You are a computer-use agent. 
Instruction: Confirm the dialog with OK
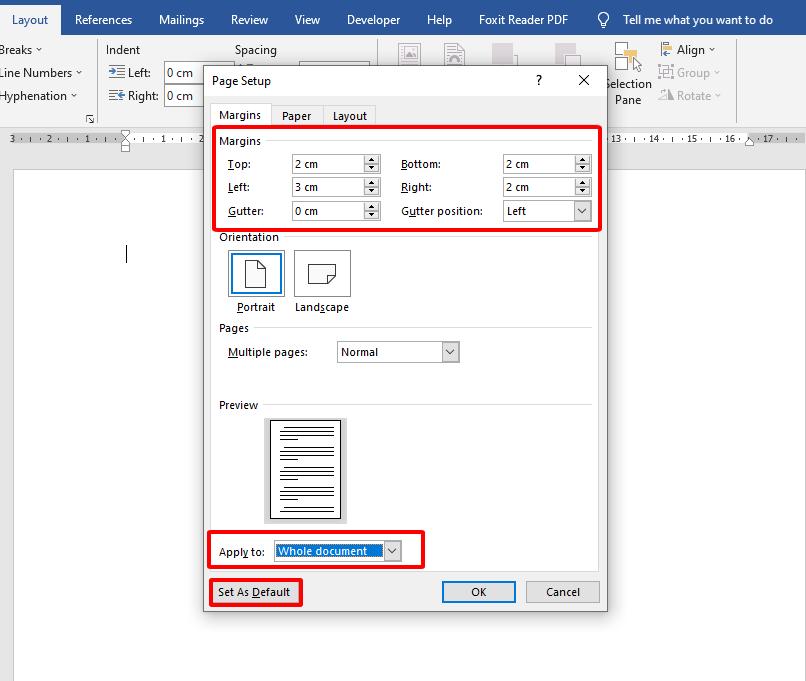(x=478, y=592)
